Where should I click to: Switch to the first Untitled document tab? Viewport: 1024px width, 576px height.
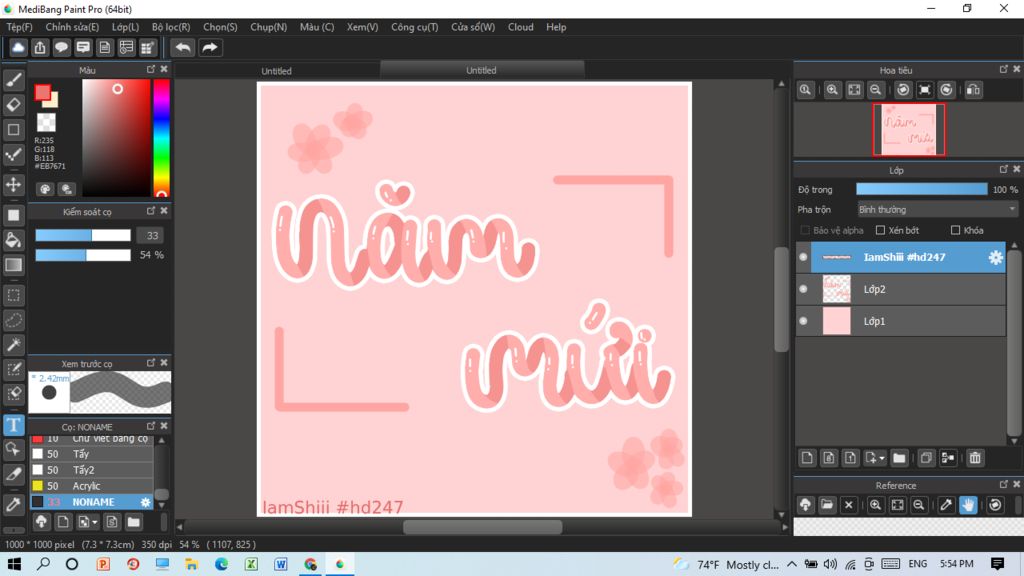(x=277, y=71)
